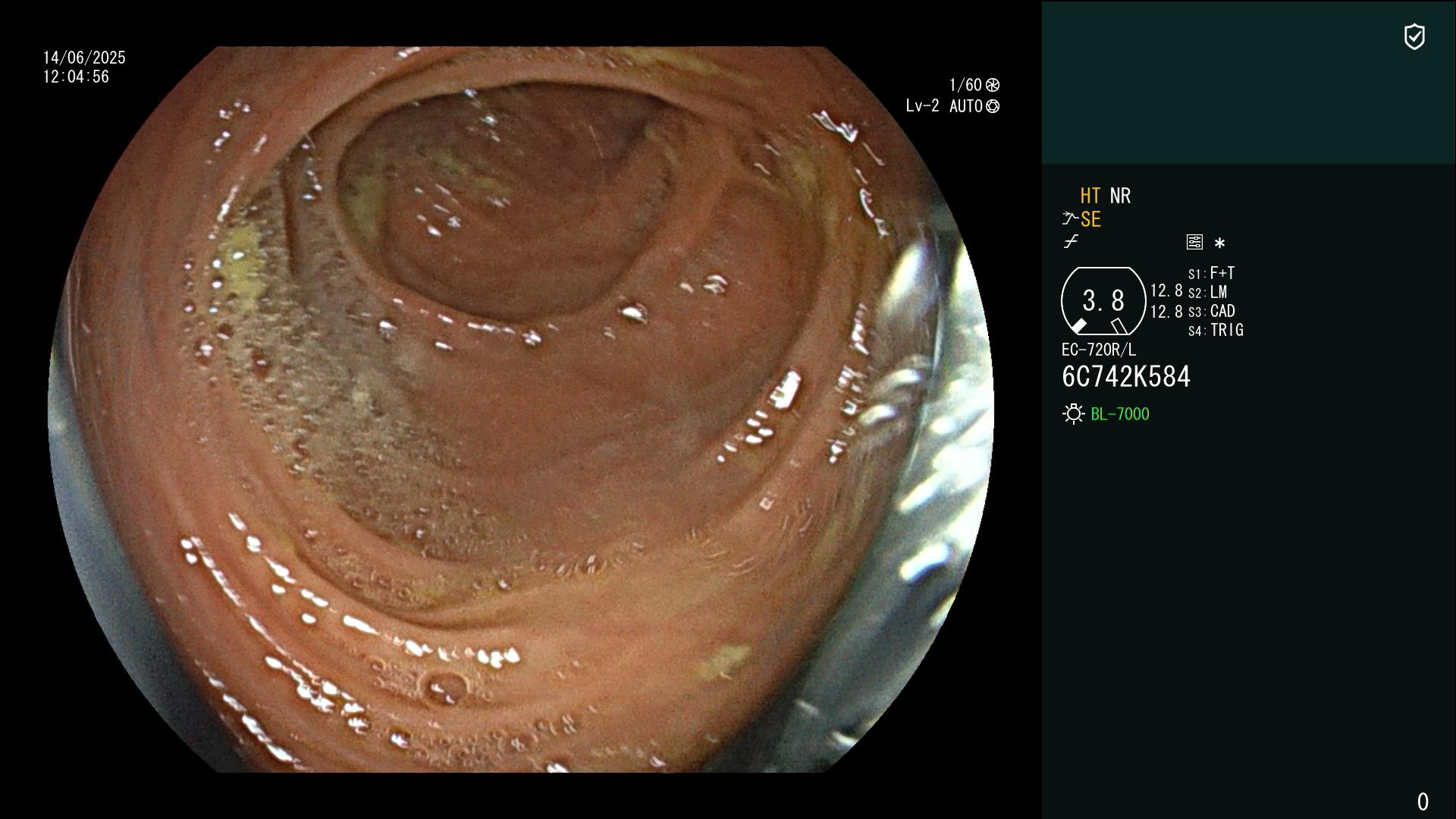Viewport: 1456px width, 819px height.
Task: Click the hollow channel marker on scope diagram
Action: pyautogui.click(x=1119, y=326)
